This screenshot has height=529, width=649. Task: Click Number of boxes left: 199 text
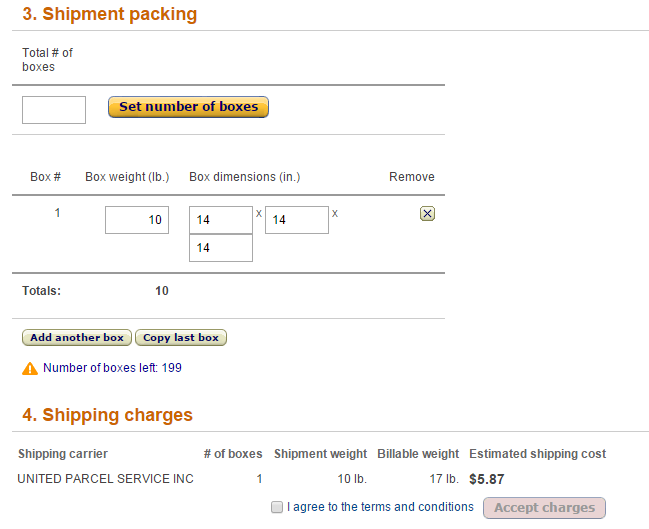(x=112, y=368)
